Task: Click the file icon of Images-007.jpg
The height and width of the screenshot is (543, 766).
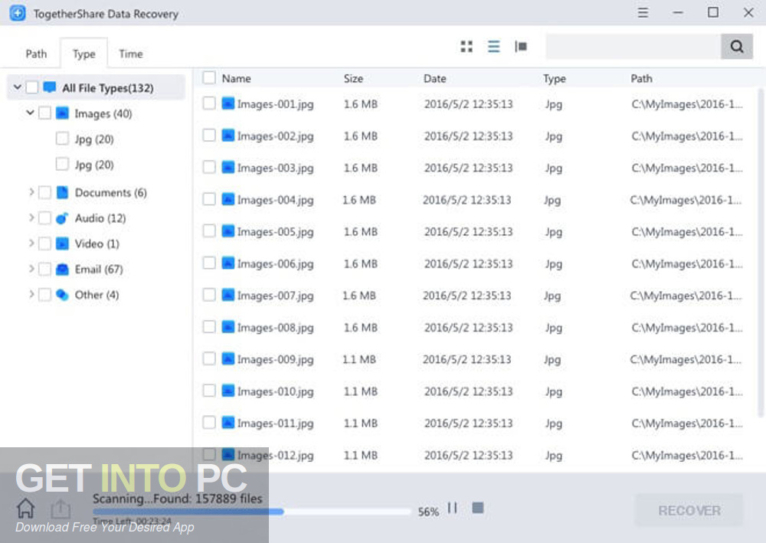Action: click(x=228, y=294)
